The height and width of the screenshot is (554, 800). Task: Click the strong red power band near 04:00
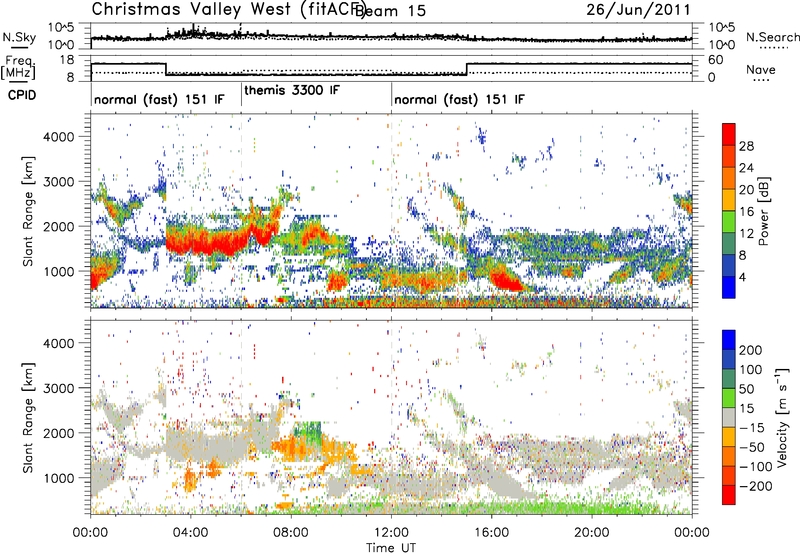click(204, 242)
